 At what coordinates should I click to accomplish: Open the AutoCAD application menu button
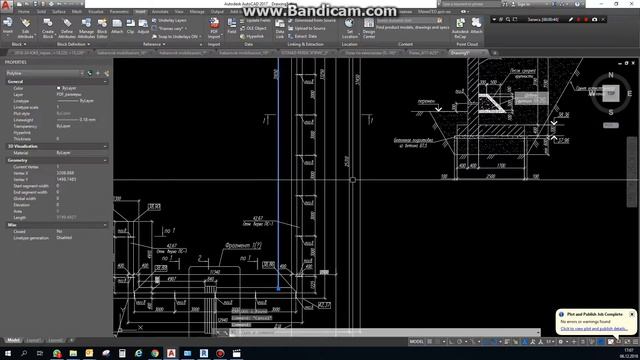click(x=6, y=5)
